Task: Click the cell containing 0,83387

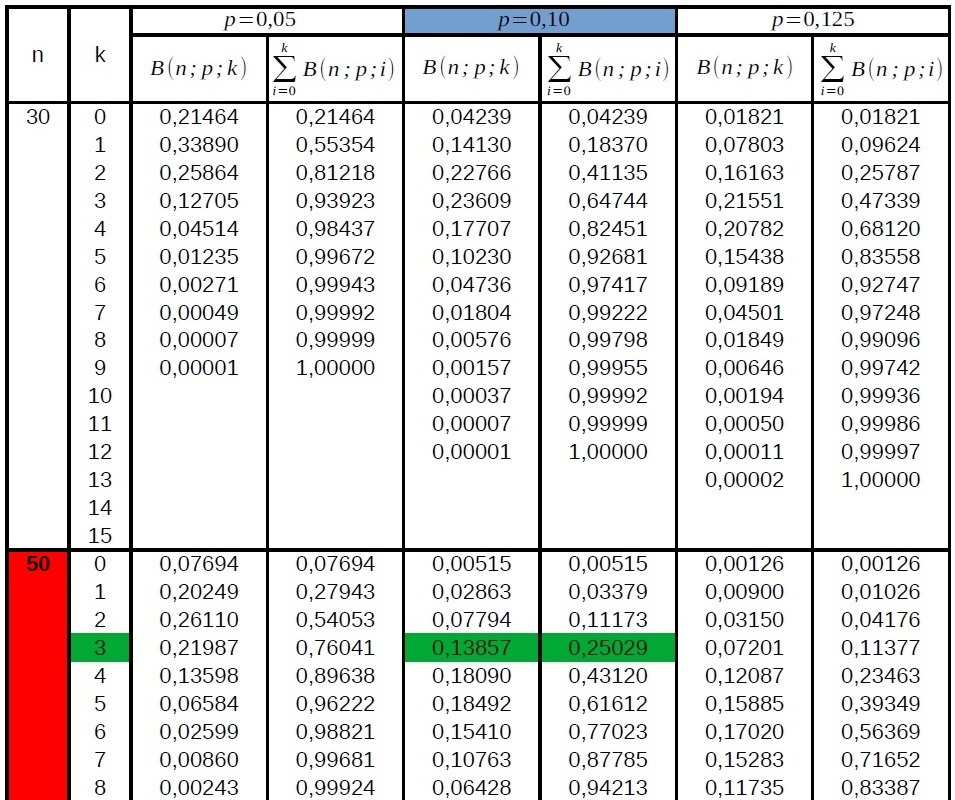Action: pos(880,788)
